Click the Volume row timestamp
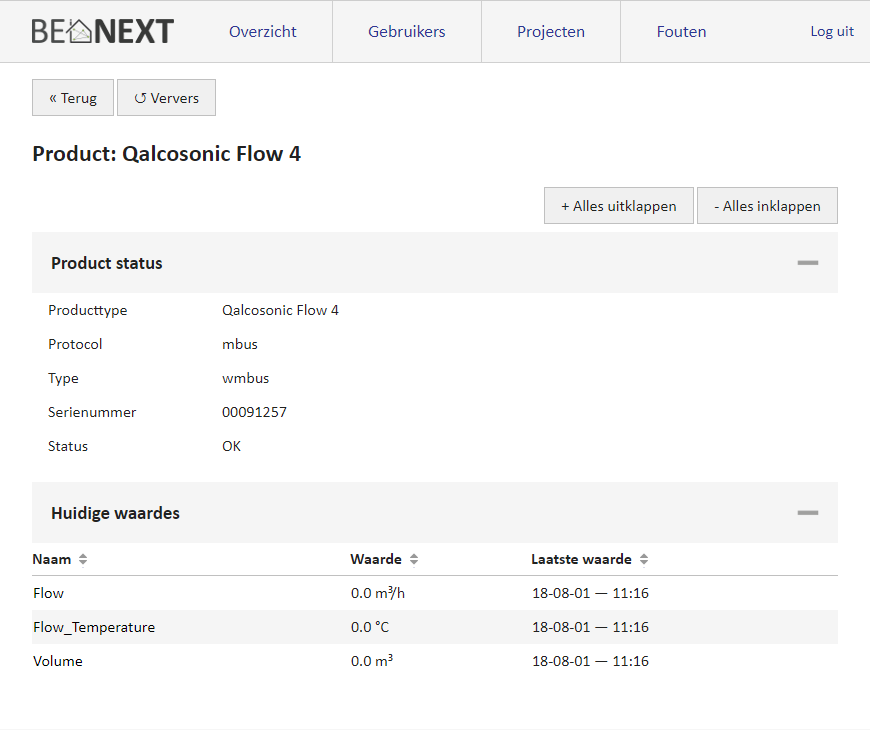The height and width of the screenshot is (730, 870). pyautogui.click(x=590, y=661)
